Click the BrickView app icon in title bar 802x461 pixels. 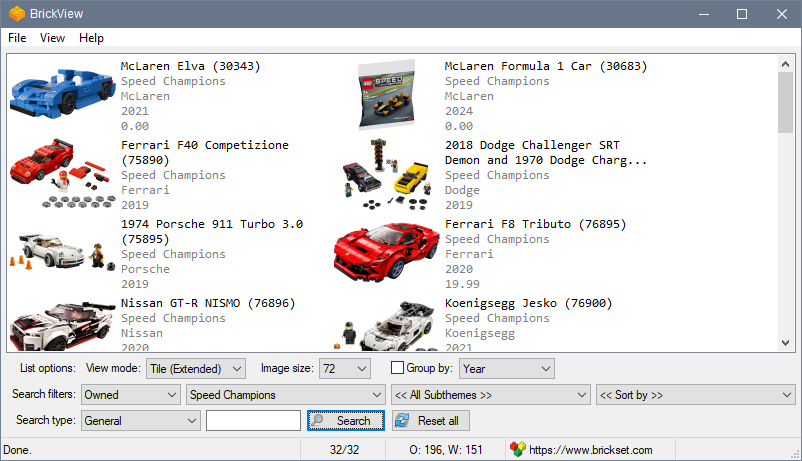pos(17,14)
